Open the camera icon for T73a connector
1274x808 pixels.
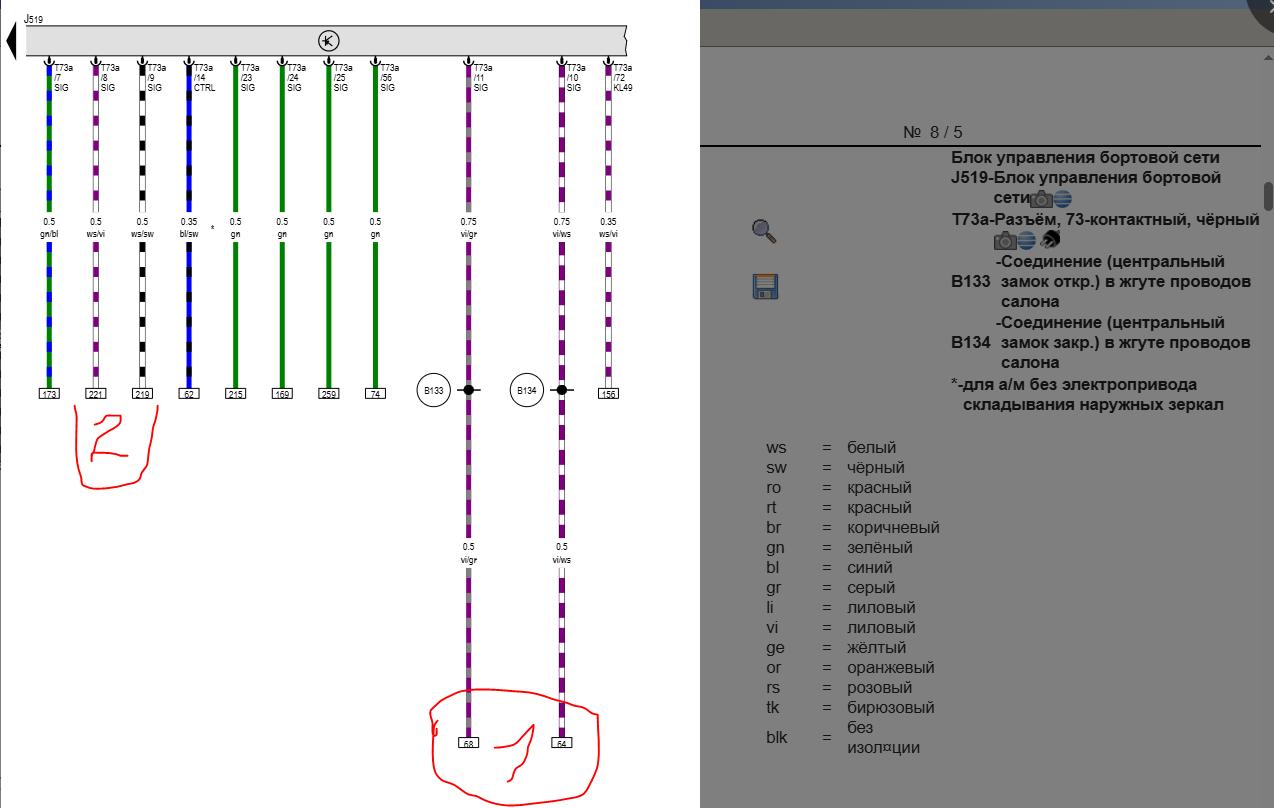pos(1005,240)
